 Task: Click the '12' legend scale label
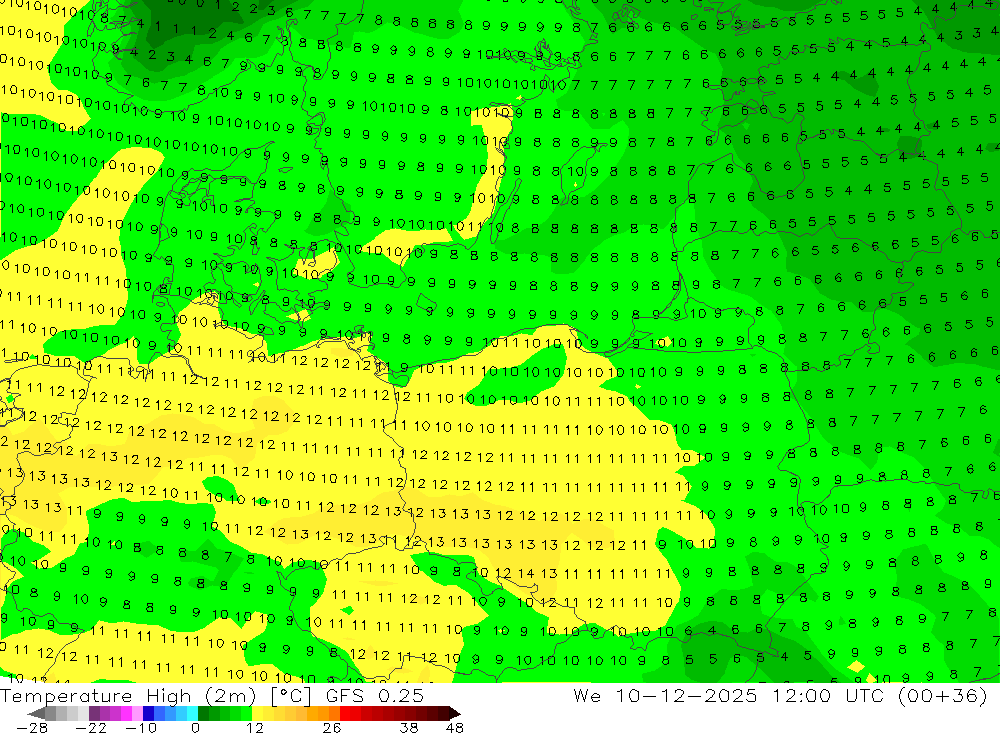tap(254, 728)
